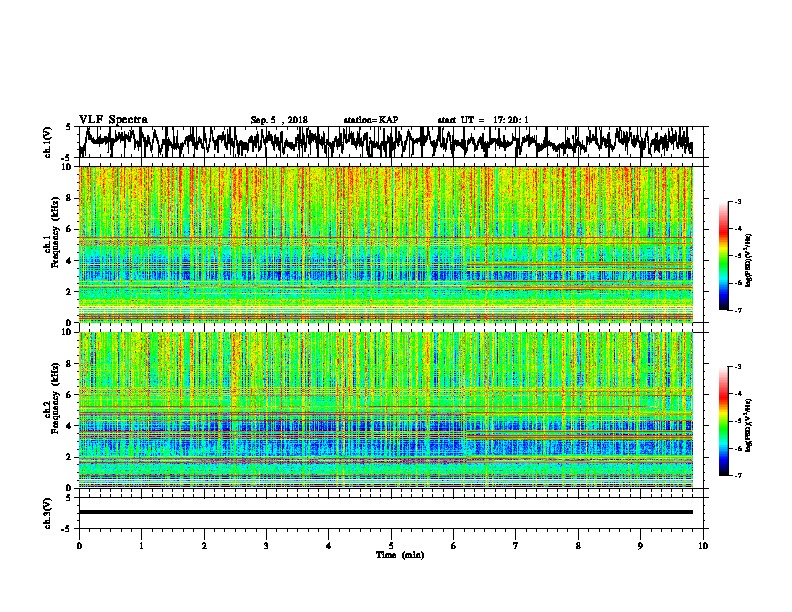The image size is (792, 612).
Task: Select the date text "Sep. 5 , 2018"
Action: click(279, 120)
